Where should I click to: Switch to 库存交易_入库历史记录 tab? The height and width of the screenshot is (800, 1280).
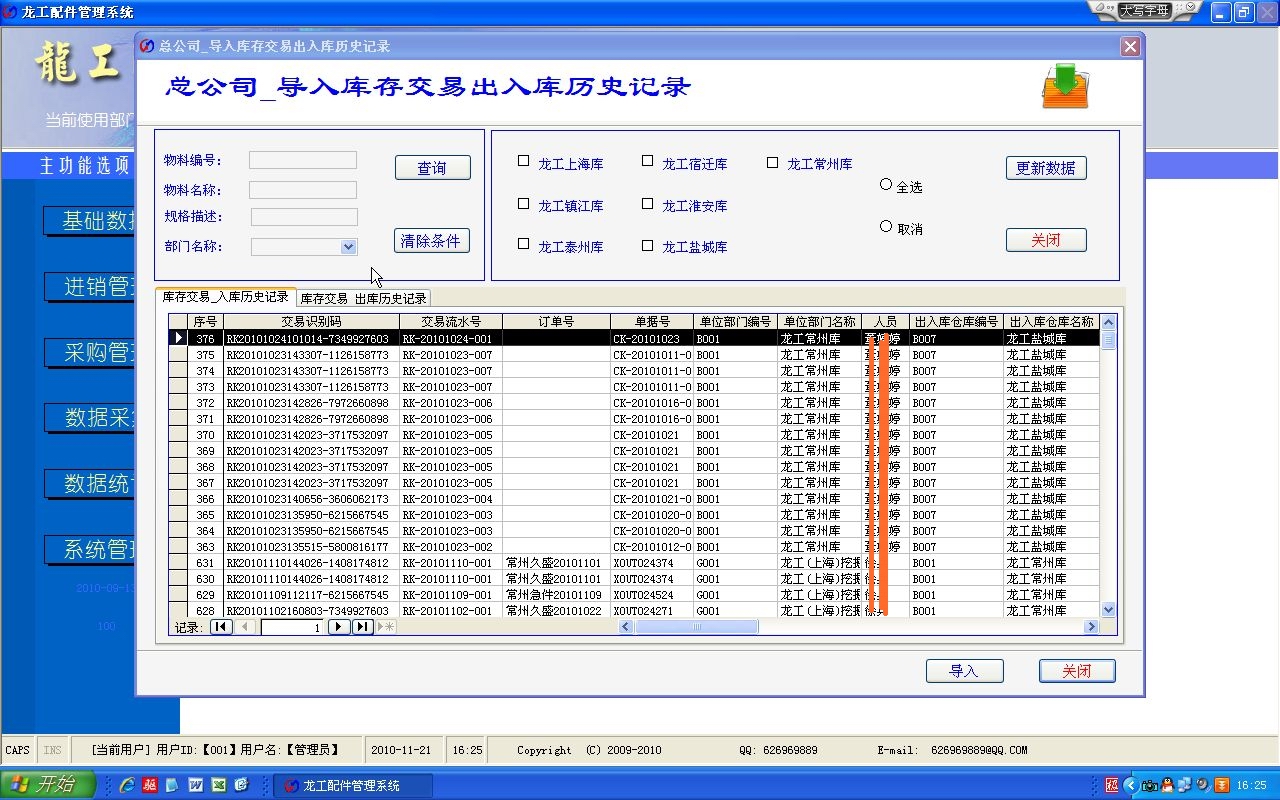click(x=226, y=297)
